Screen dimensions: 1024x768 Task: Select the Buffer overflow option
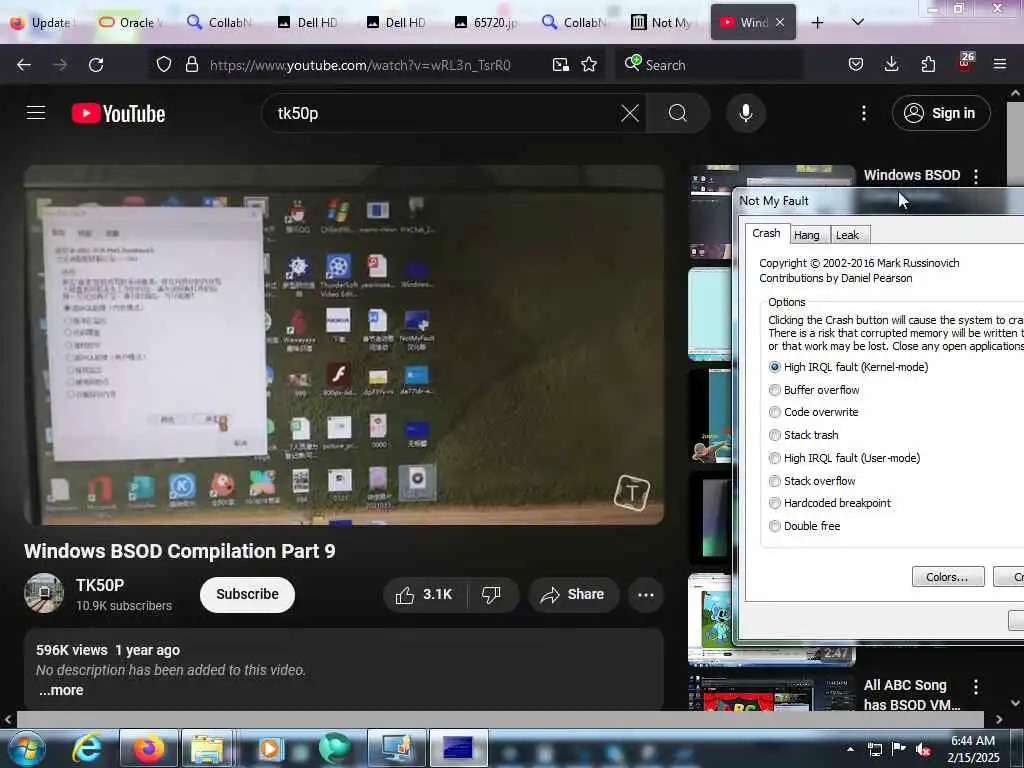coord(814,390)
